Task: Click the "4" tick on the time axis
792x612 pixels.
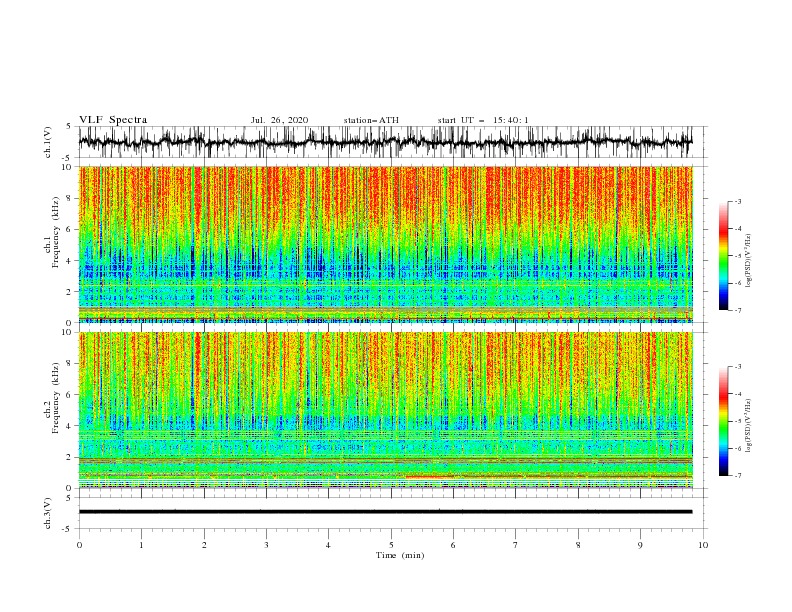Action: pos(329,545)
